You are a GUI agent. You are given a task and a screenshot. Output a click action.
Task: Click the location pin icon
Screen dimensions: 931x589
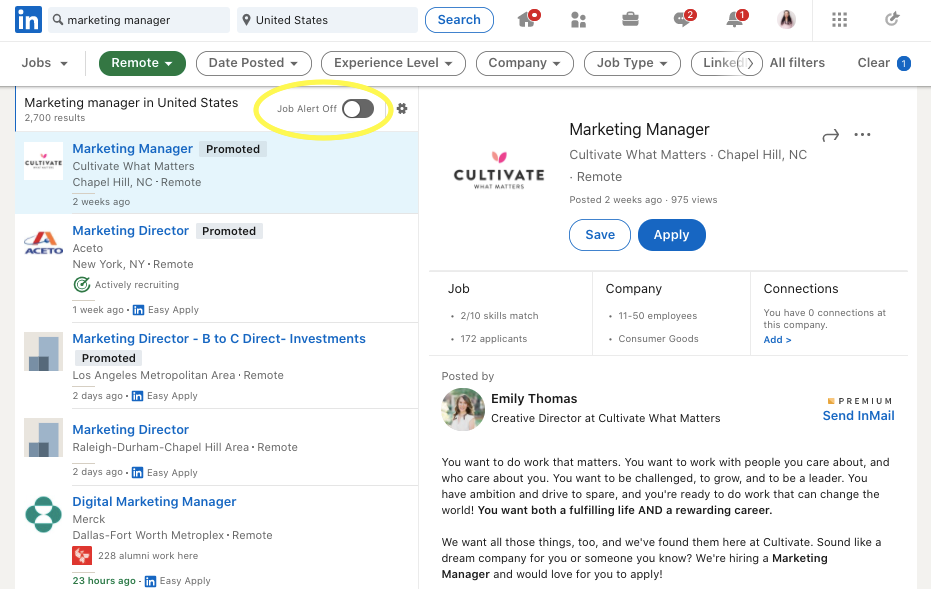point(246,20)
